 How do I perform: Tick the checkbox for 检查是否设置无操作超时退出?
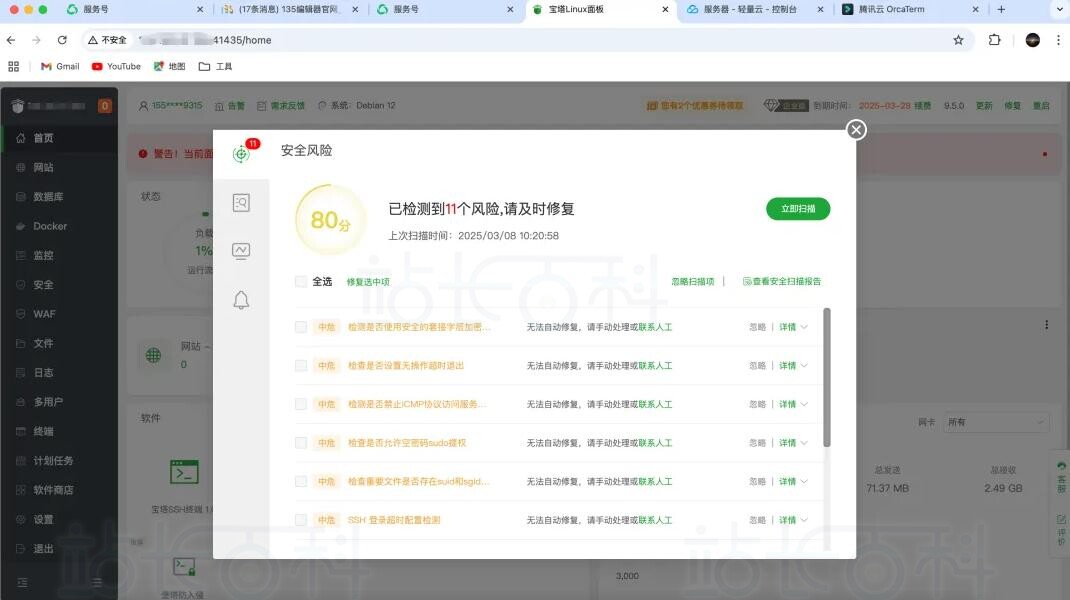tap(301, 366)
